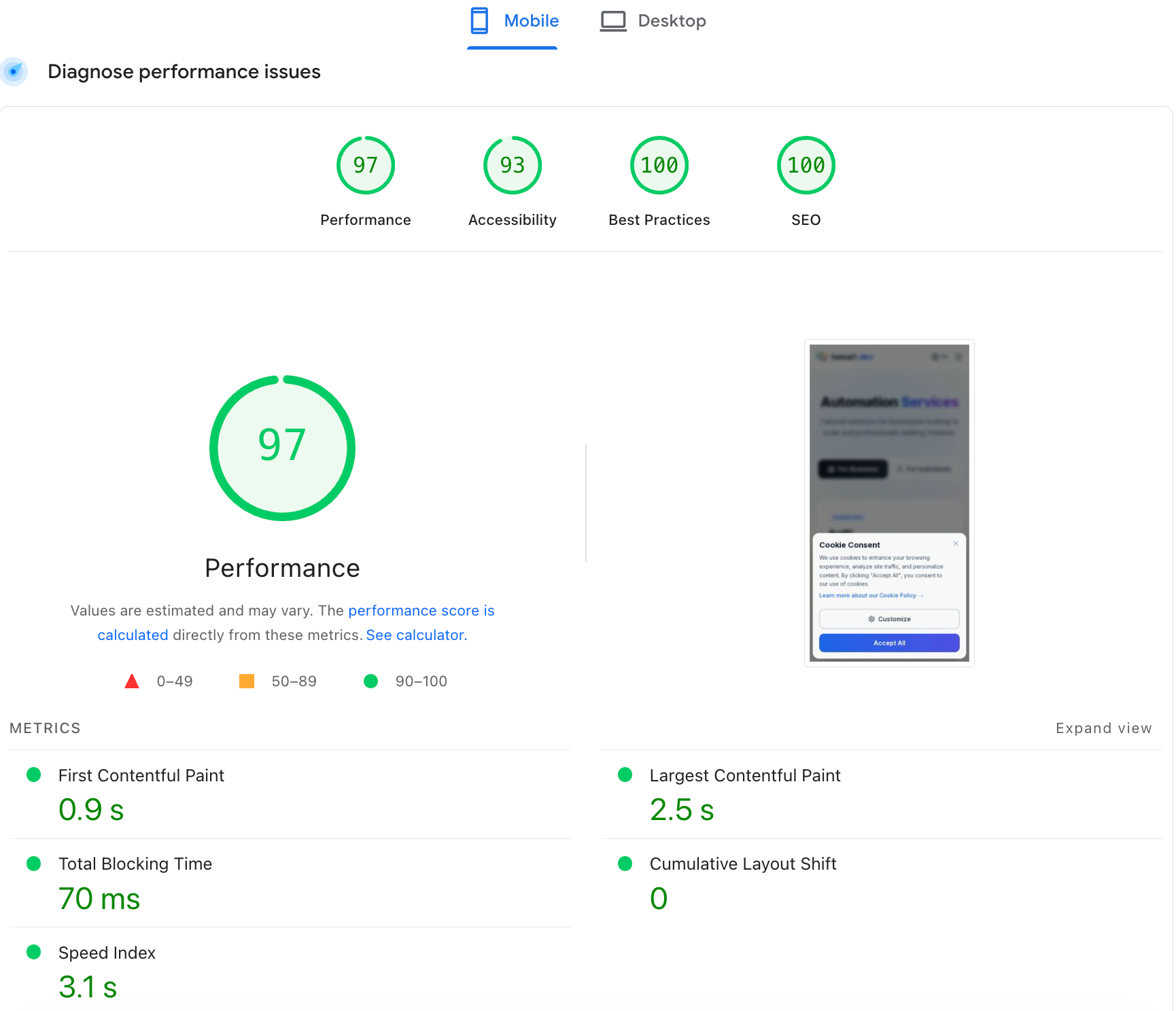
Task: Click the green dot beside First Contentful Paint
Action: click(33, 775)
